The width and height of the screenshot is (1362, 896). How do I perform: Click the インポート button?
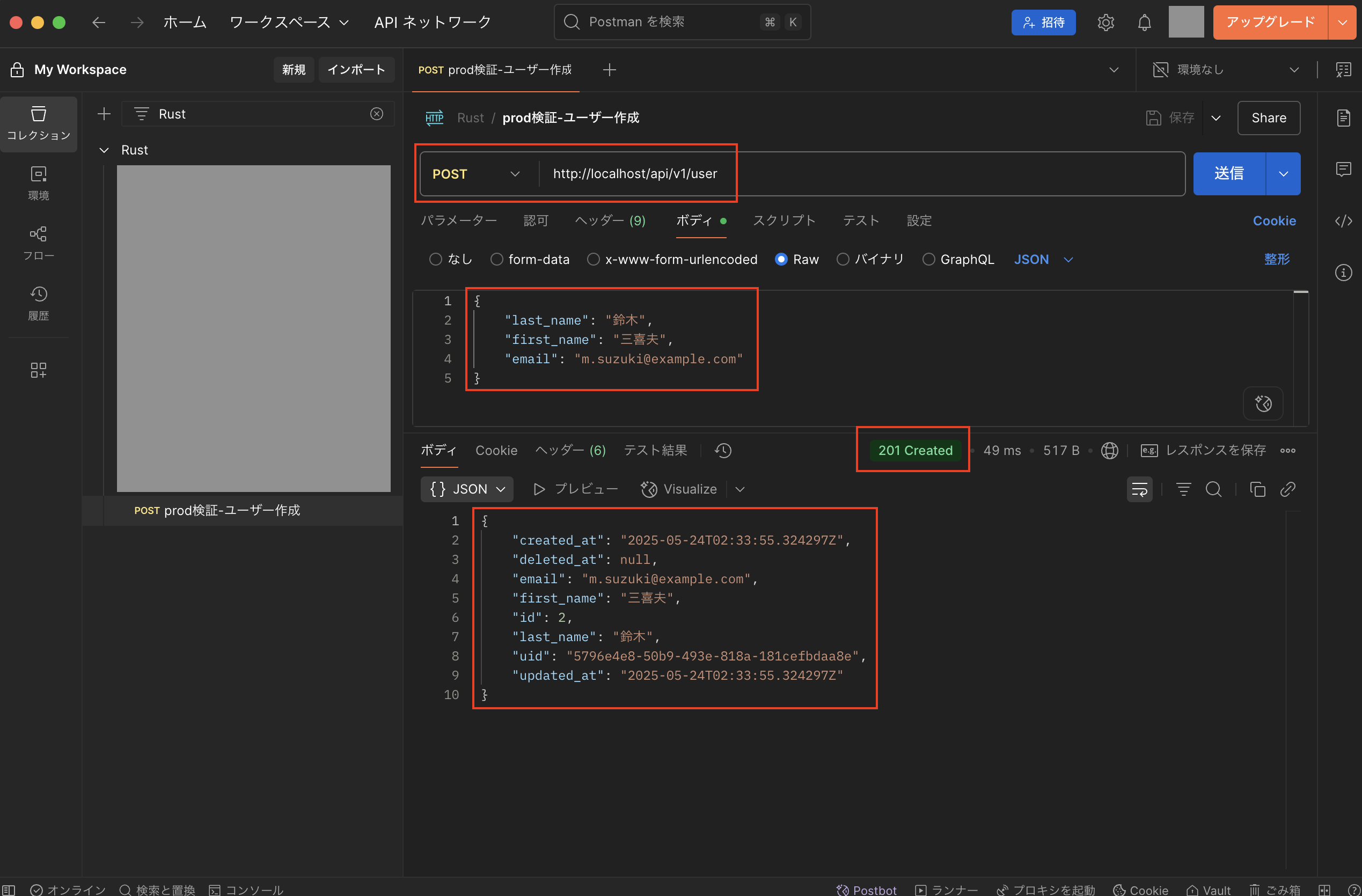(356, 70)
